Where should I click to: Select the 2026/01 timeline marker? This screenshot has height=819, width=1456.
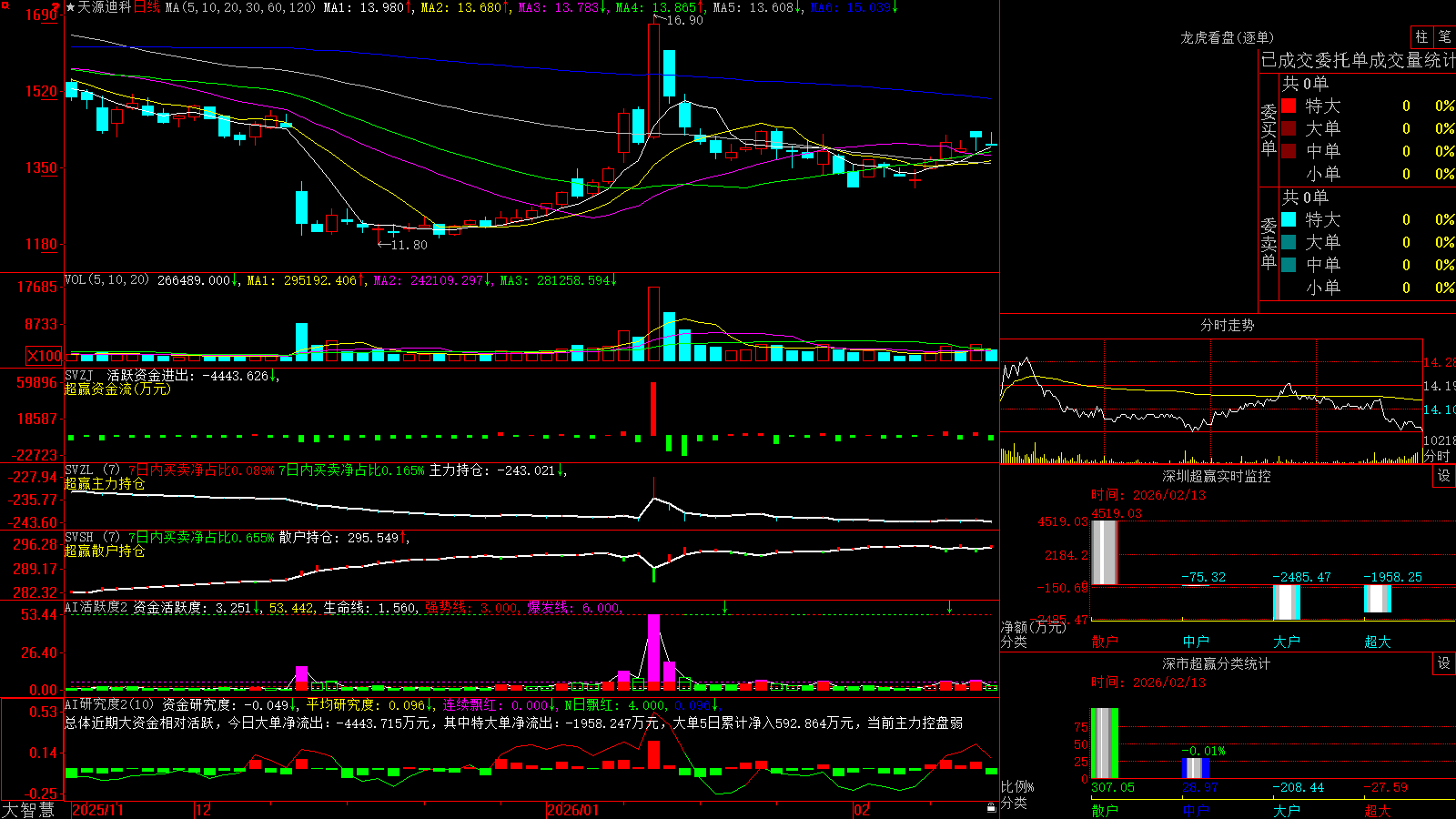coord(572,810)
